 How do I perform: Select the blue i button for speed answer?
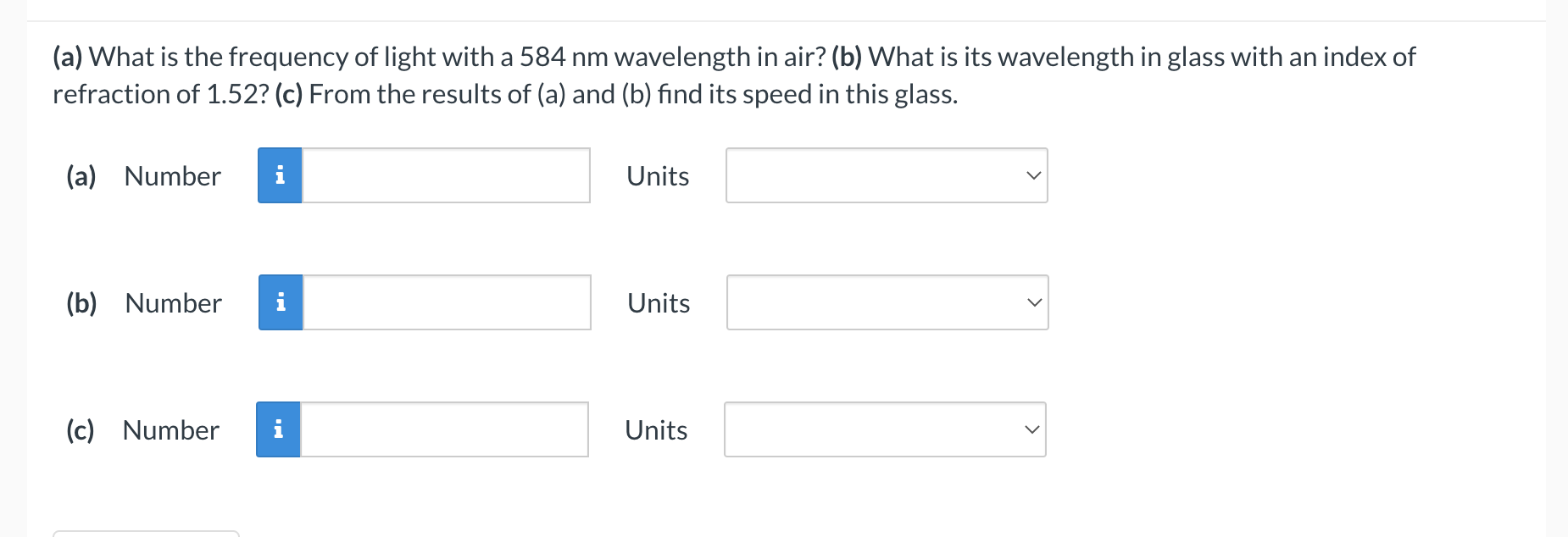(x=279, y=429)
